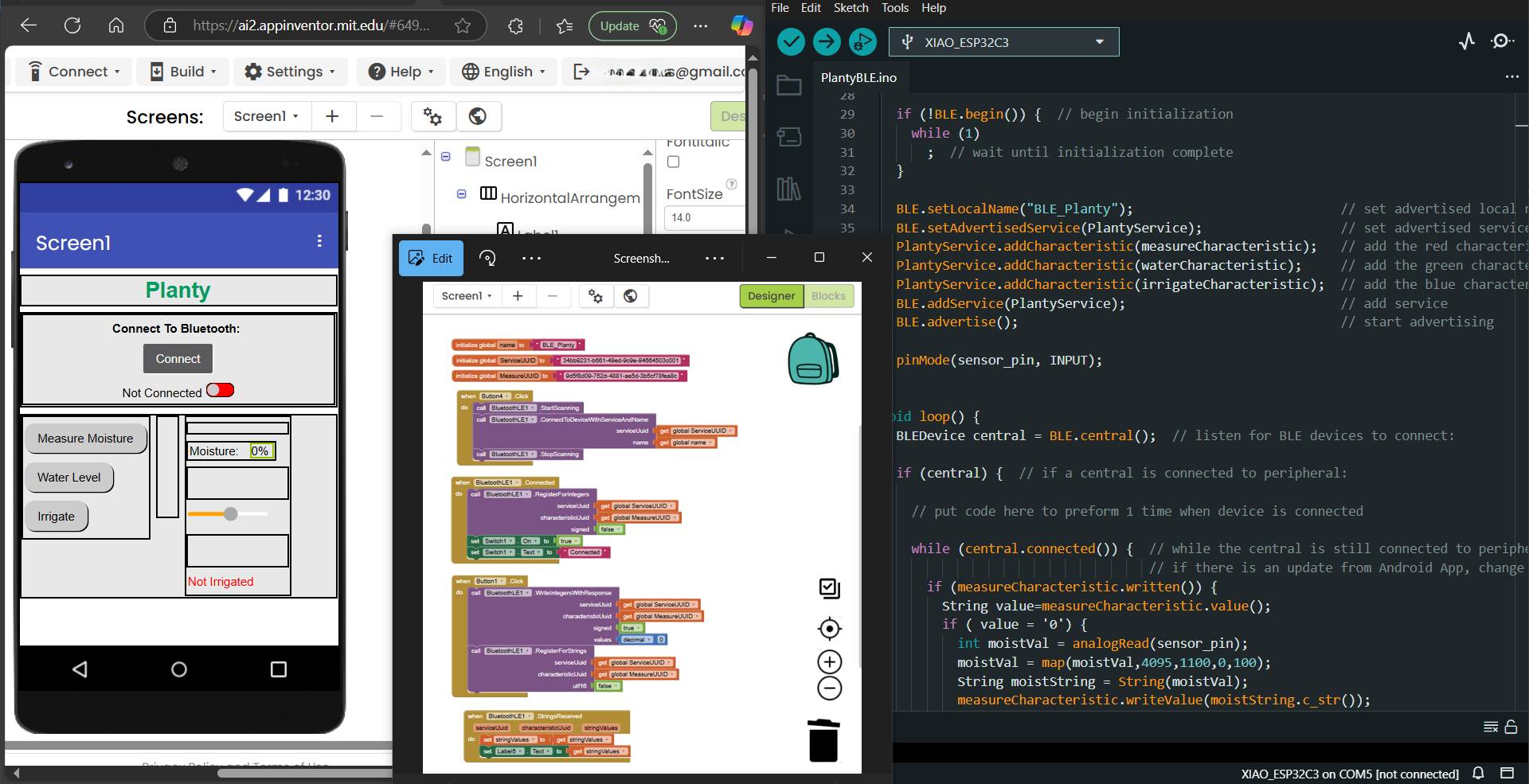Open Arduino Library Manager sidebar icon

[x=788, y=189]
